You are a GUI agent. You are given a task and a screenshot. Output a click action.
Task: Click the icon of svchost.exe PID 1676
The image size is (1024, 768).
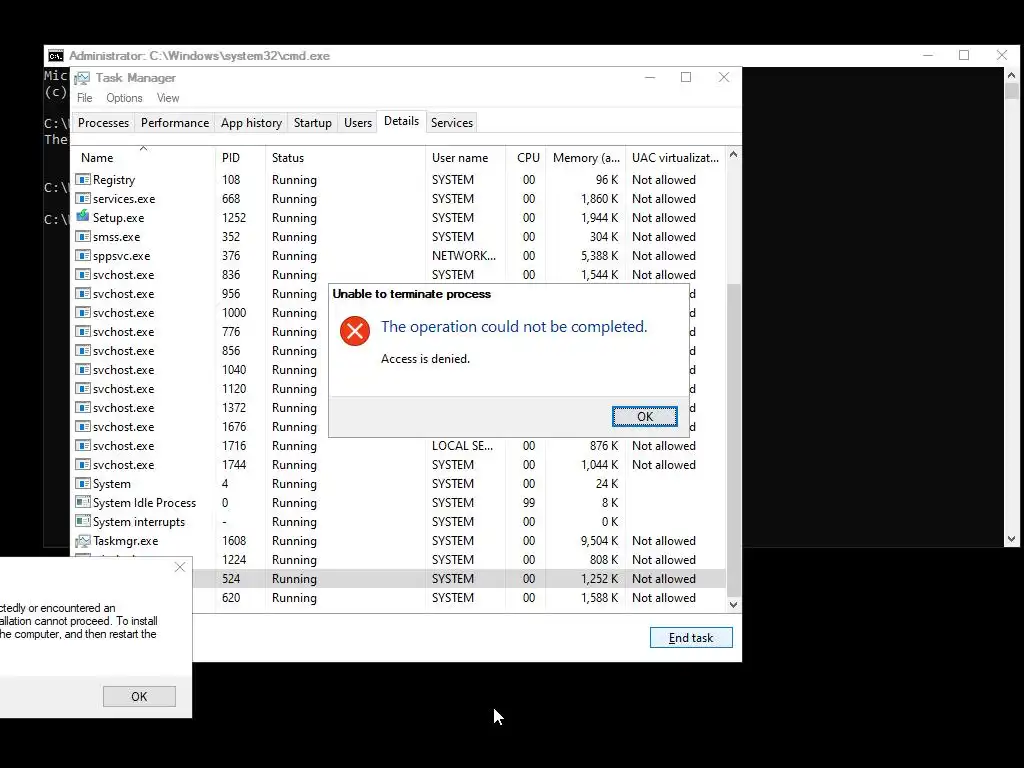(82, 426)
